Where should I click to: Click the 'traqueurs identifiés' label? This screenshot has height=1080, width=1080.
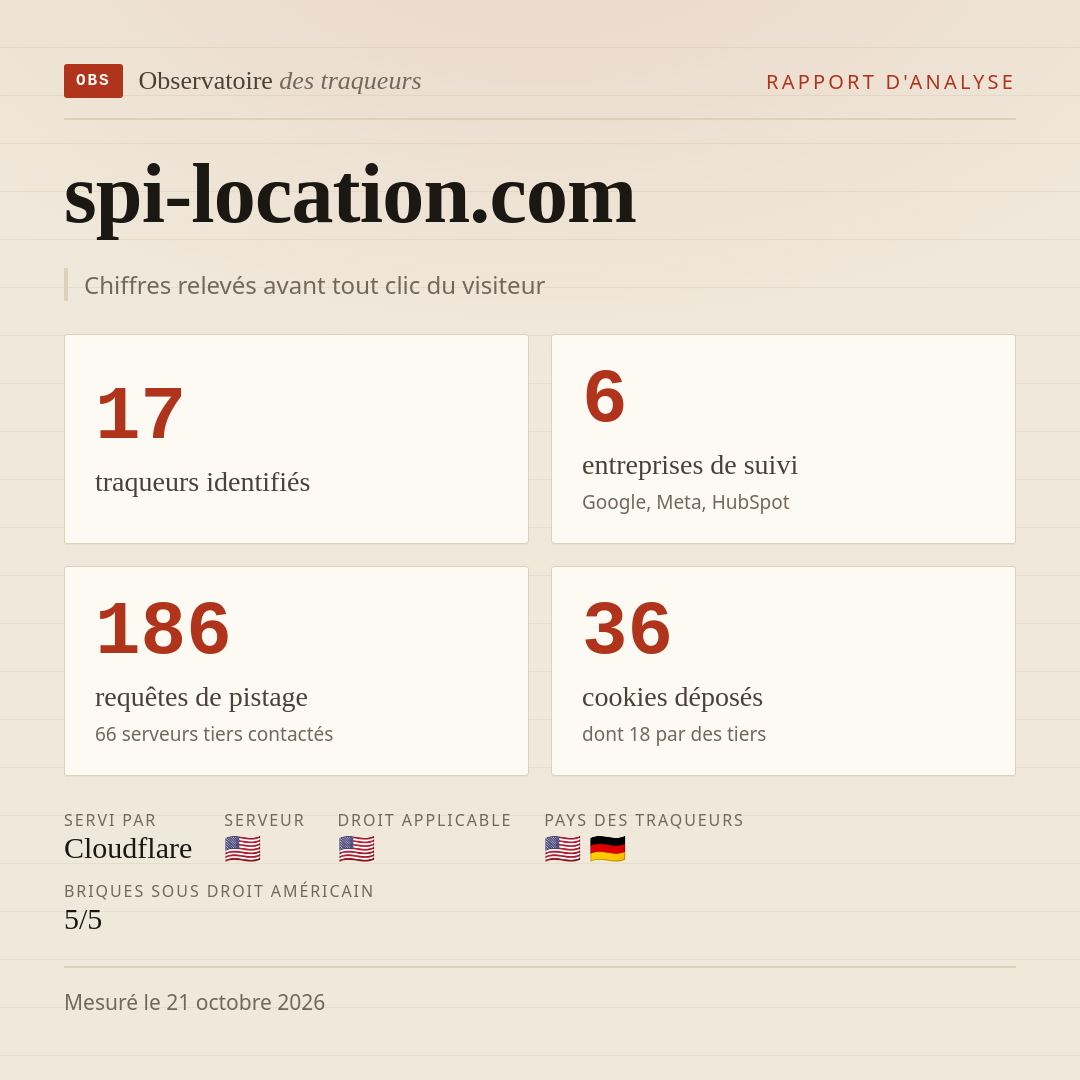pos(202,481)
